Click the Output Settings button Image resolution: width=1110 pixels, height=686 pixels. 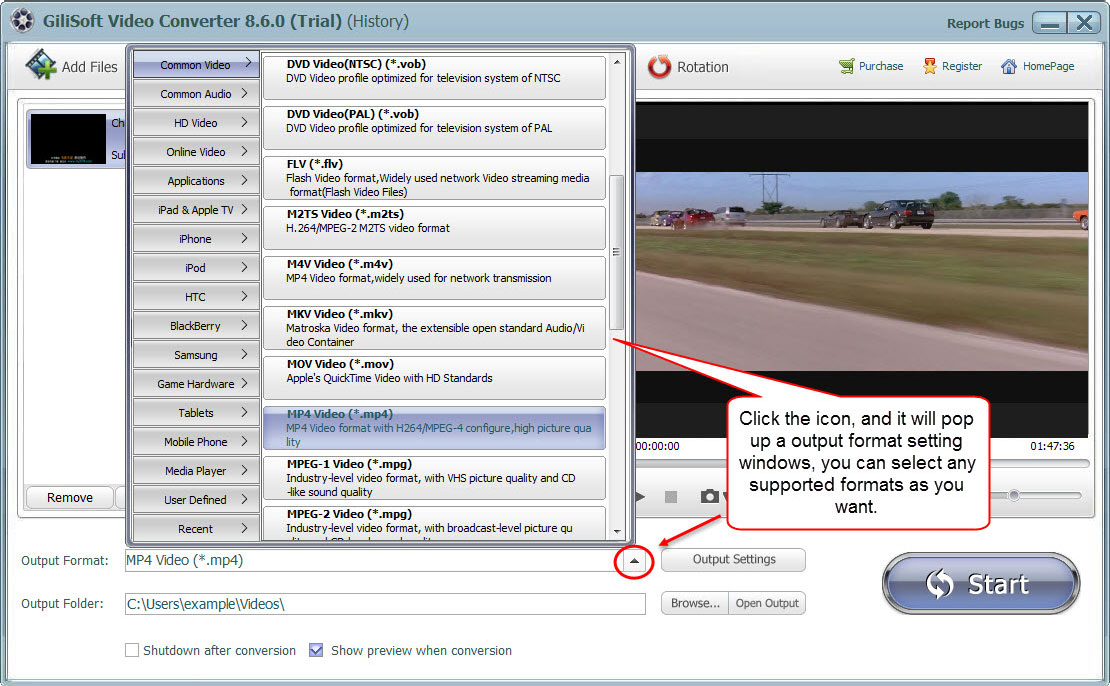click(x=733, y=559)
